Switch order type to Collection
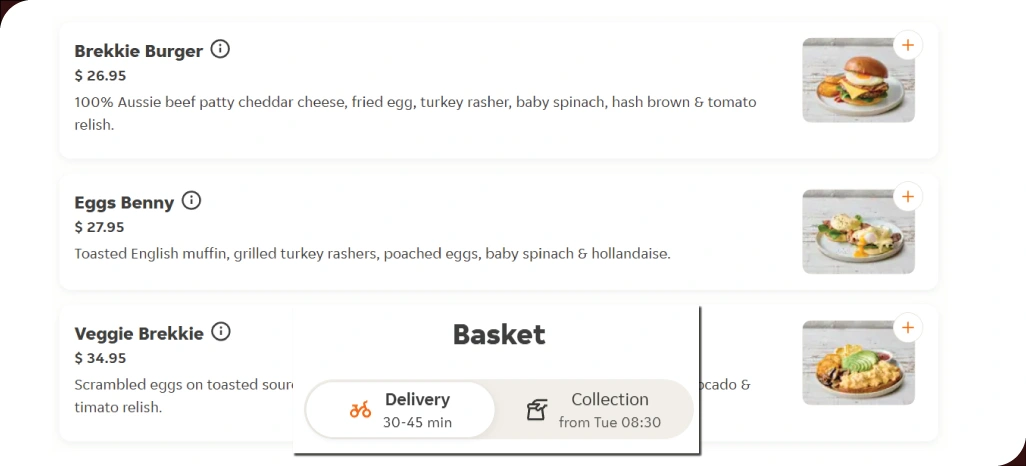 point(594,410)
